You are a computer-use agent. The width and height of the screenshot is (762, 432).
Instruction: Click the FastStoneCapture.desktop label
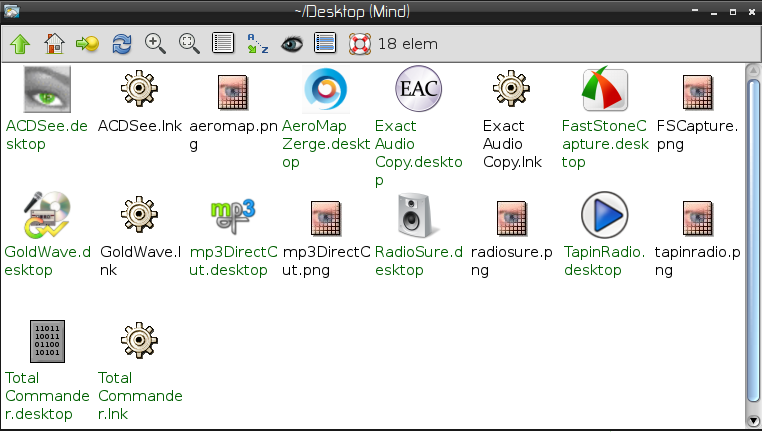[x=605, y=144]
